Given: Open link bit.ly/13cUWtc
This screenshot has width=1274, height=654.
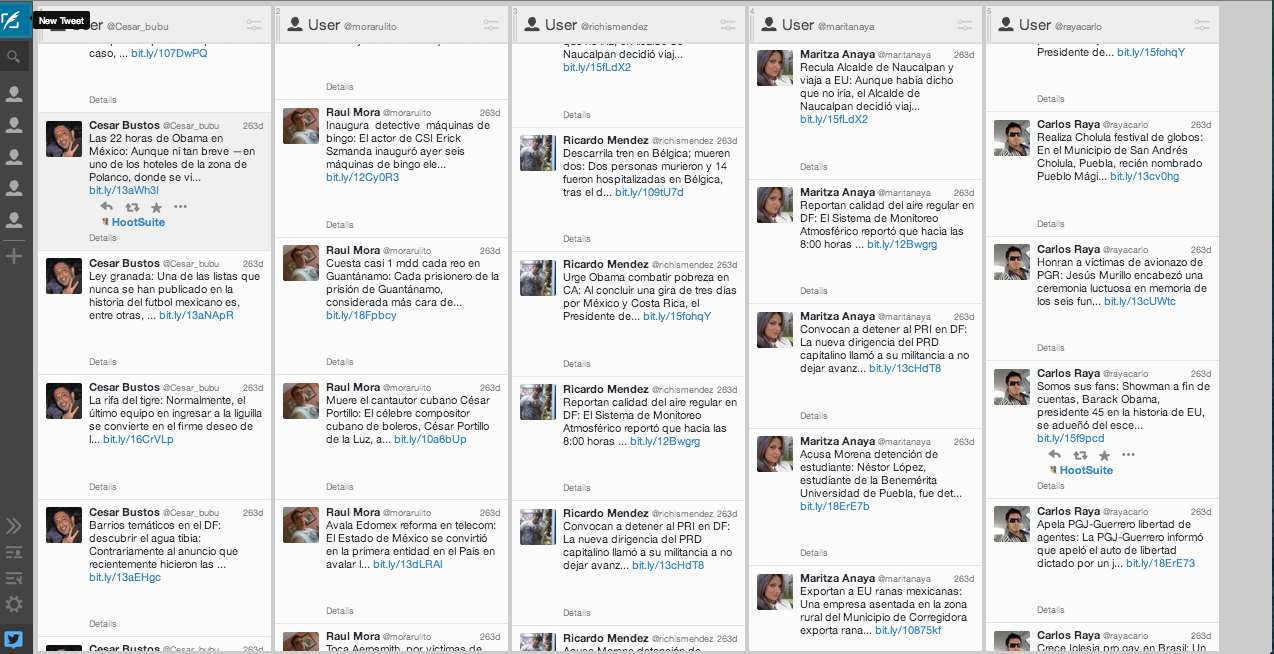Looking at the screenshot, I should click(1140, 301).
